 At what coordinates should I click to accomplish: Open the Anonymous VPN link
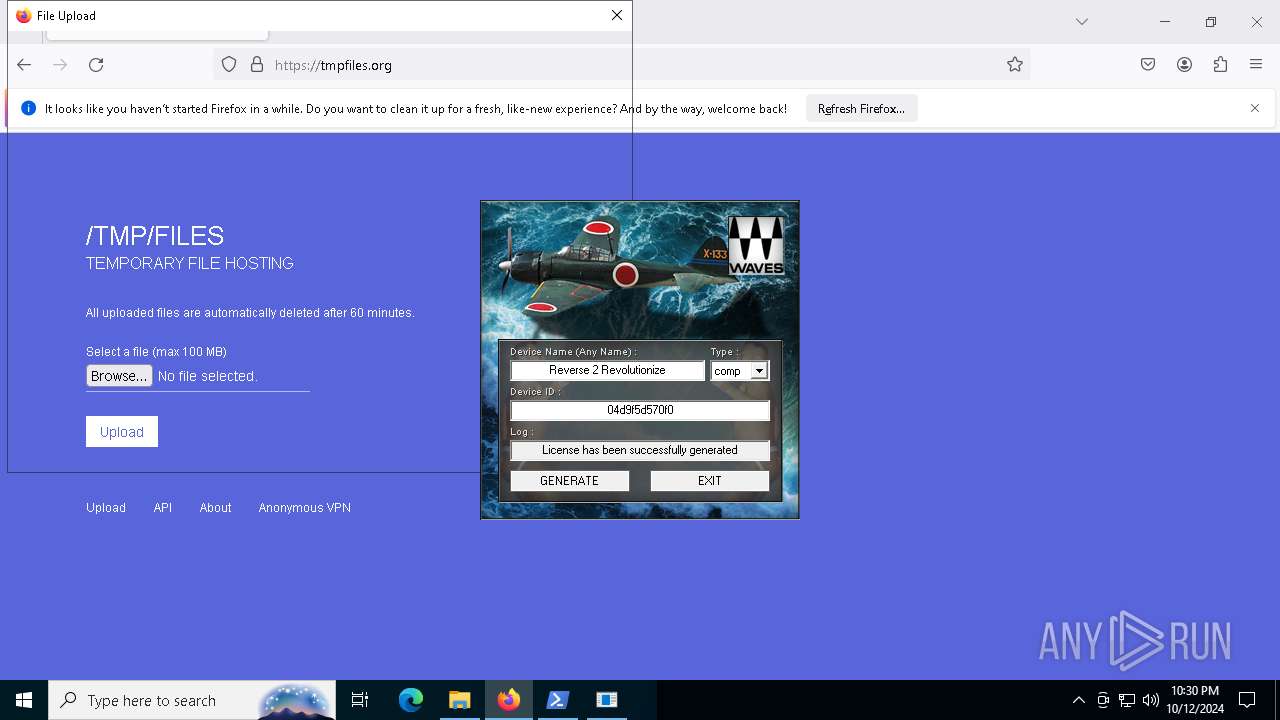(305, 508)
